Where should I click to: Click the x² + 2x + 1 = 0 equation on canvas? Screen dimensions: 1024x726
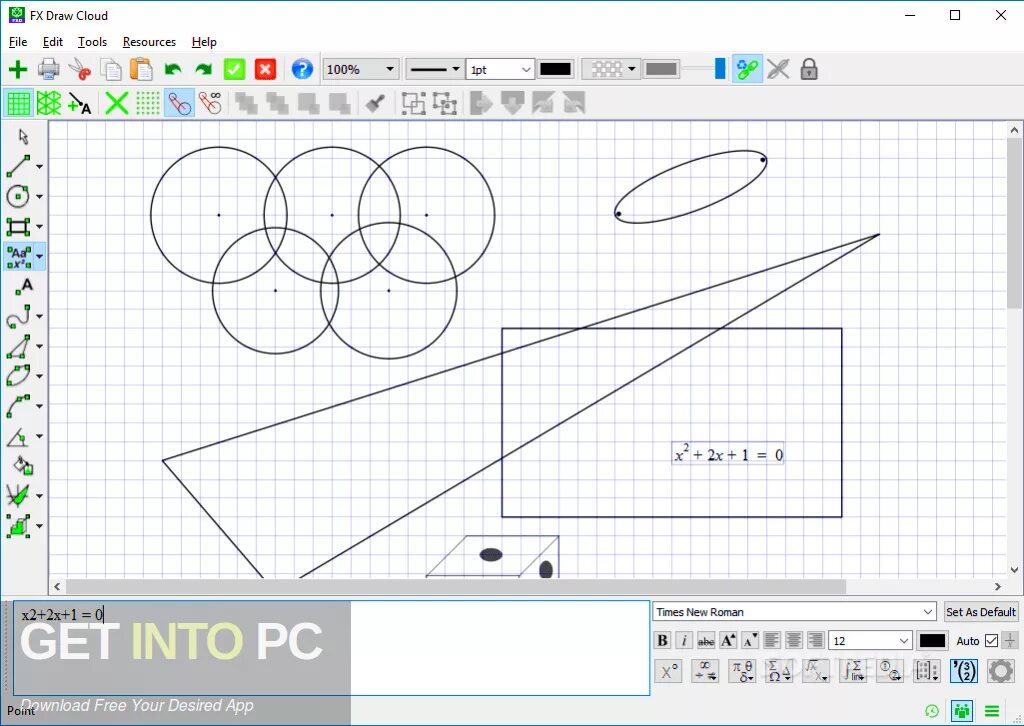(x=728, y=454)
